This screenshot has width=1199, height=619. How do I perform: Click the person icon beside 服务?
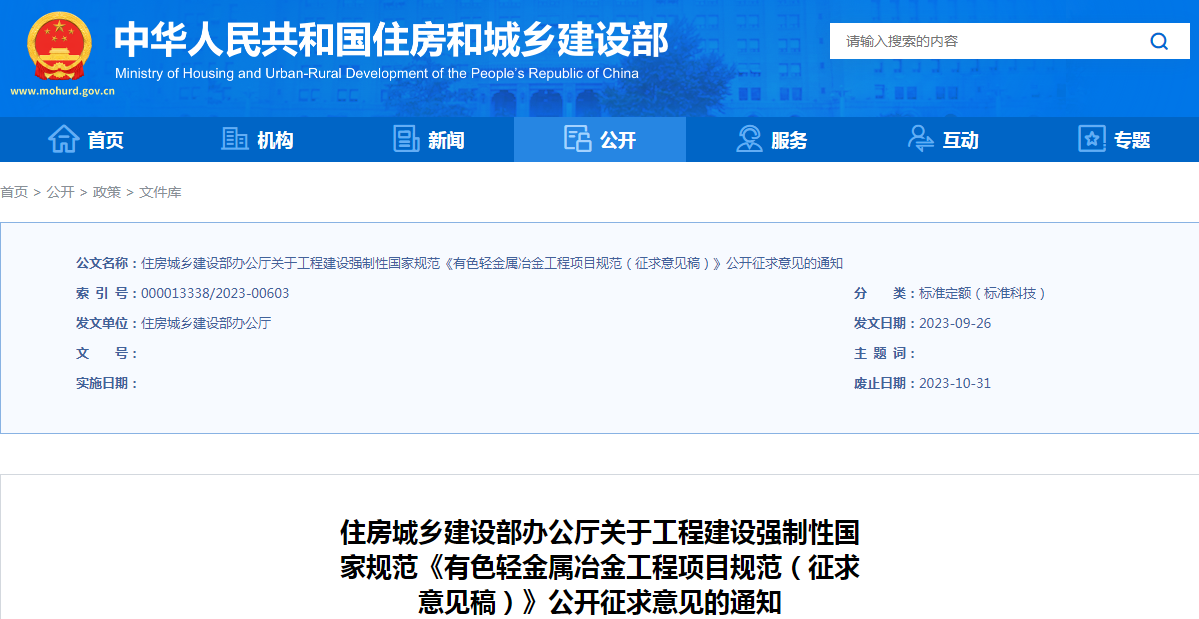(x=749, y=140)
